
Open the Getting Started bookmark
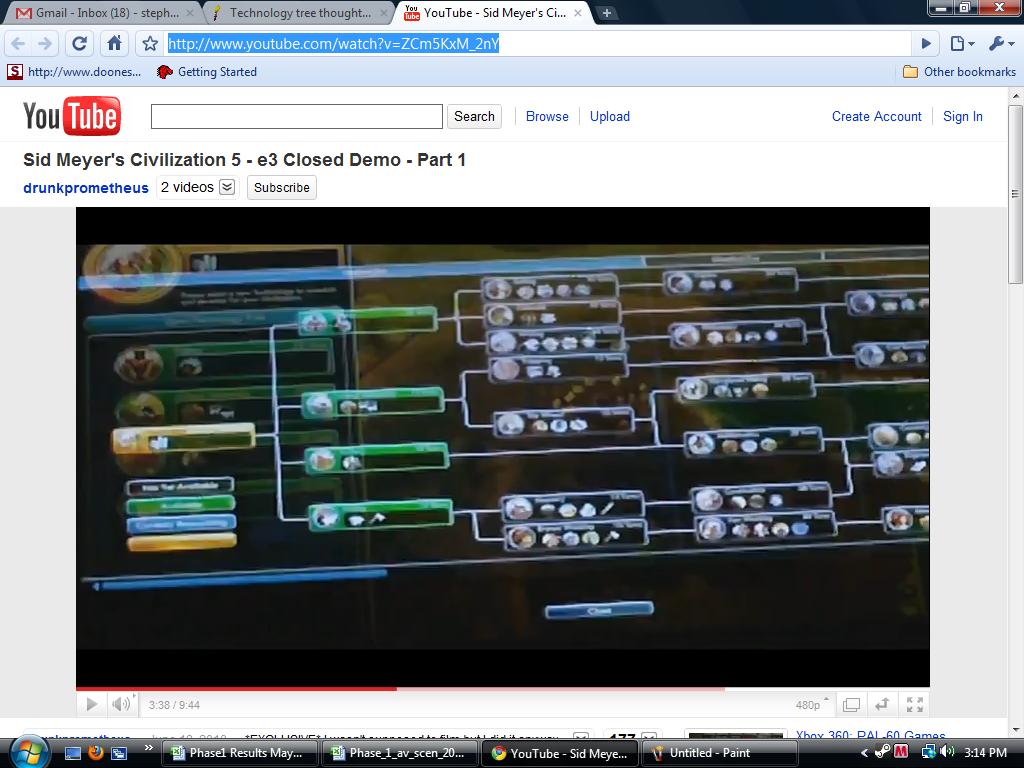pos(207,72)
